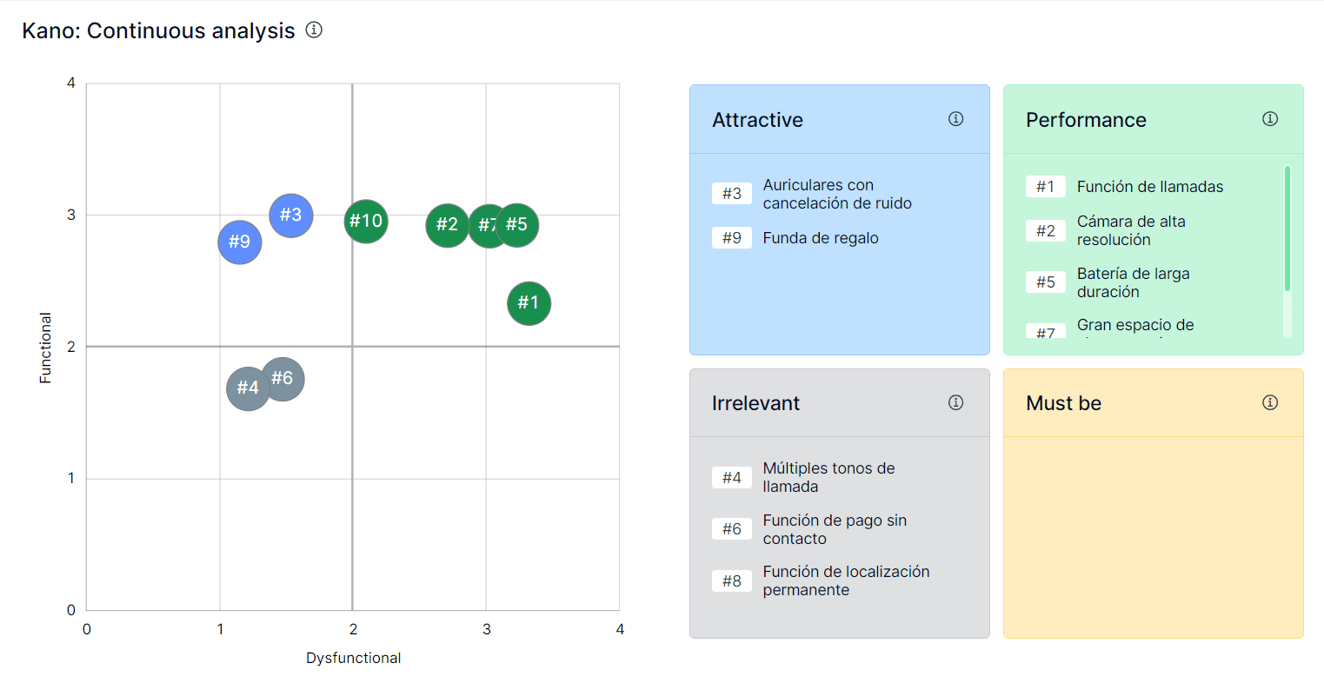Select the gray #6 chart bubble
Image resolution: width=1324 pixels, height=683 pixels.
[284, 378]
